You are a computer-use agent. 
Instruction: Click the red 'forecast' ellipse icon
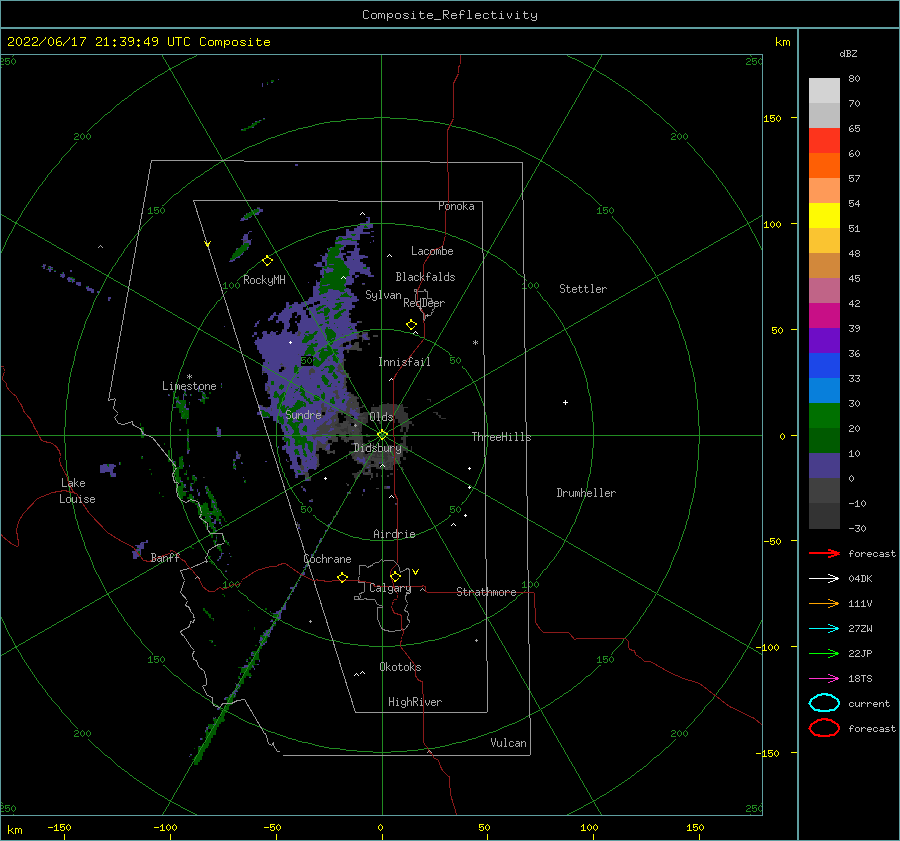click(x=824, y=728)
